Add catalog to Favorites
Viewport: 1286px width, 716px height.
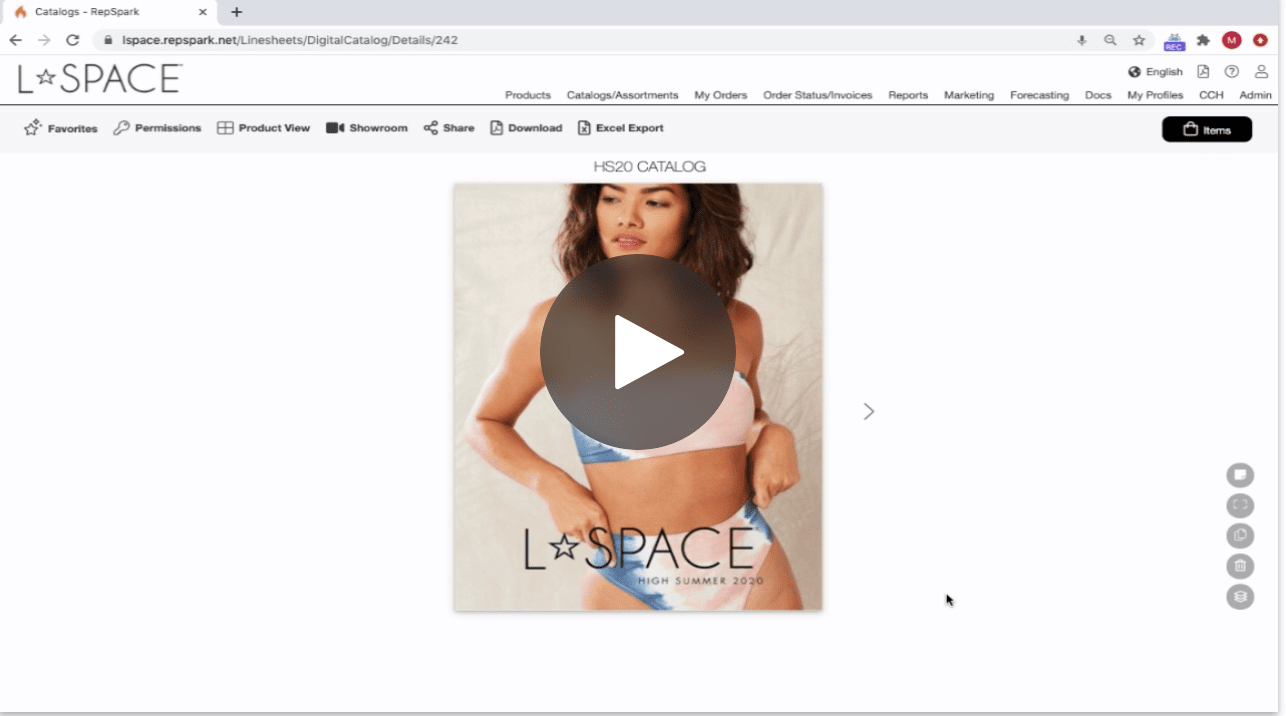[x=61, y=128]
